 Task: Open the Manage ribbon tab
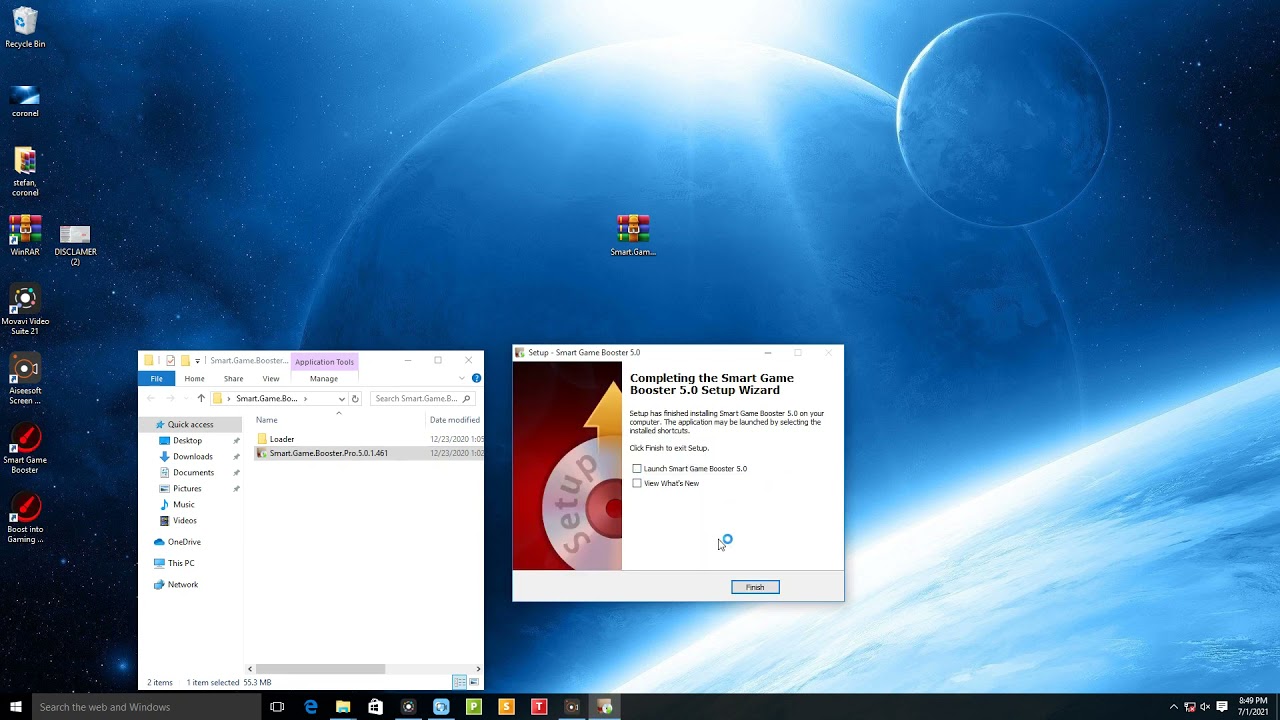pyautogui.click(x=324, y=379)
